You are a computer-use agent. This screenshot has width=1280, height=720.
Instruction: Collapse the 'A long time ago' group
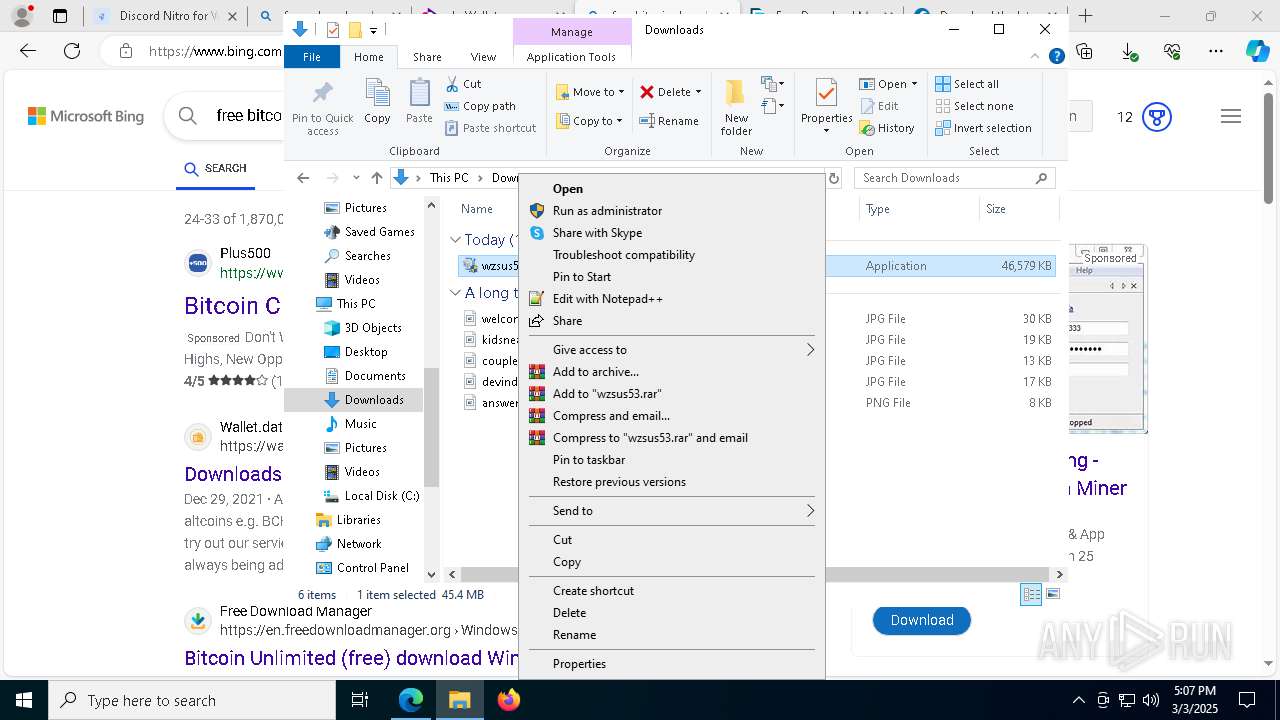(x=455, y=293)
